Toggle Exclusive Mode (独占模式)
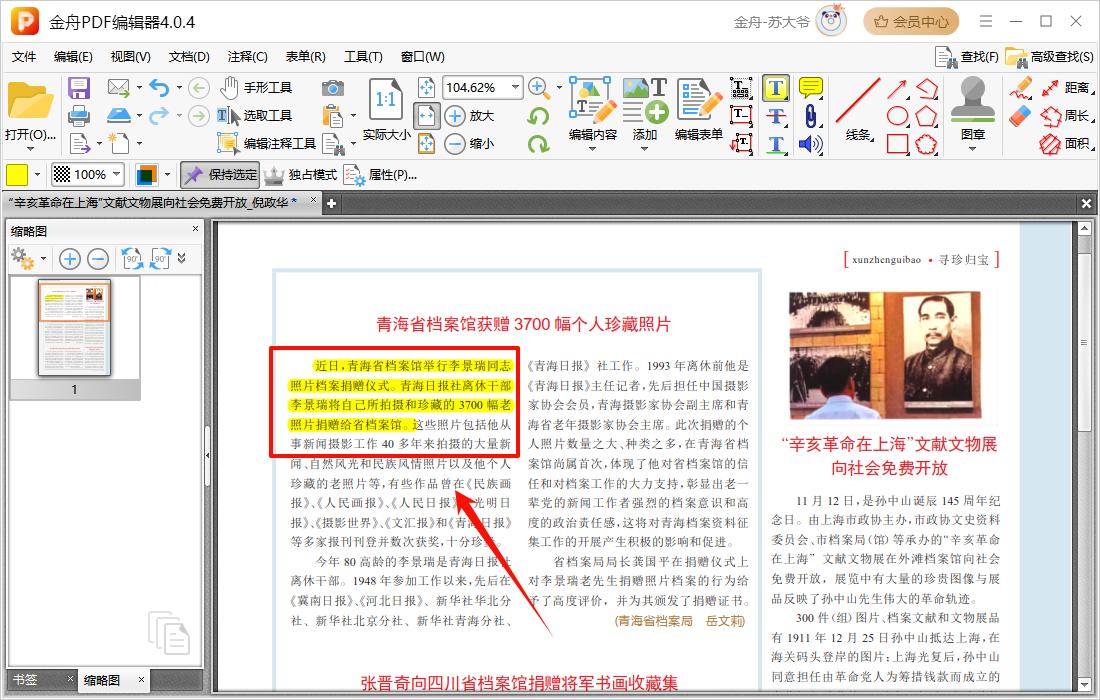The image size is (1100, 700). 301,175
